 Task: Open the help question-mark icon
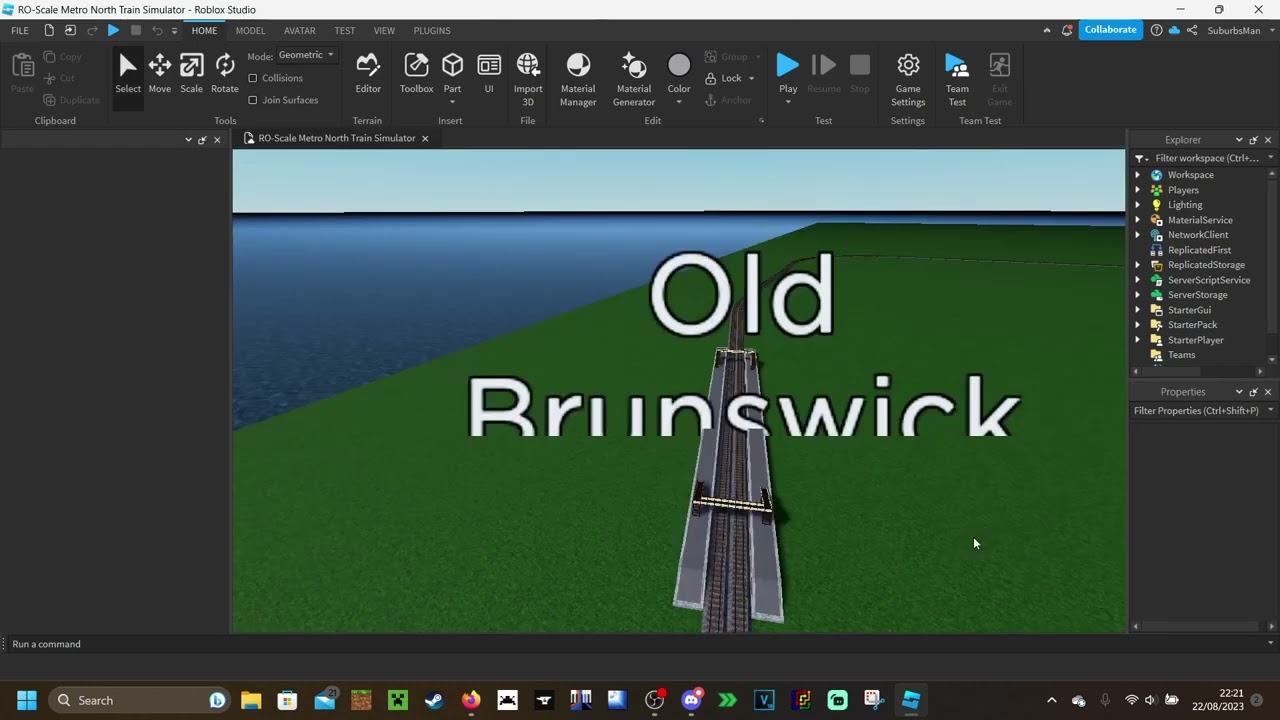tap(1157, 30)
